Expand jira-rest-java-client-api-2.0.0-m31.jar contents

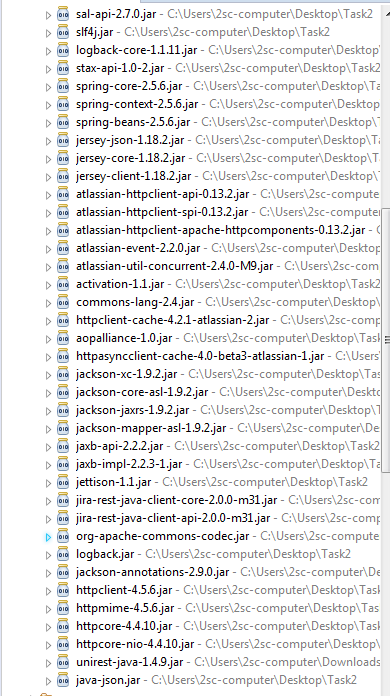pos(48,519)
